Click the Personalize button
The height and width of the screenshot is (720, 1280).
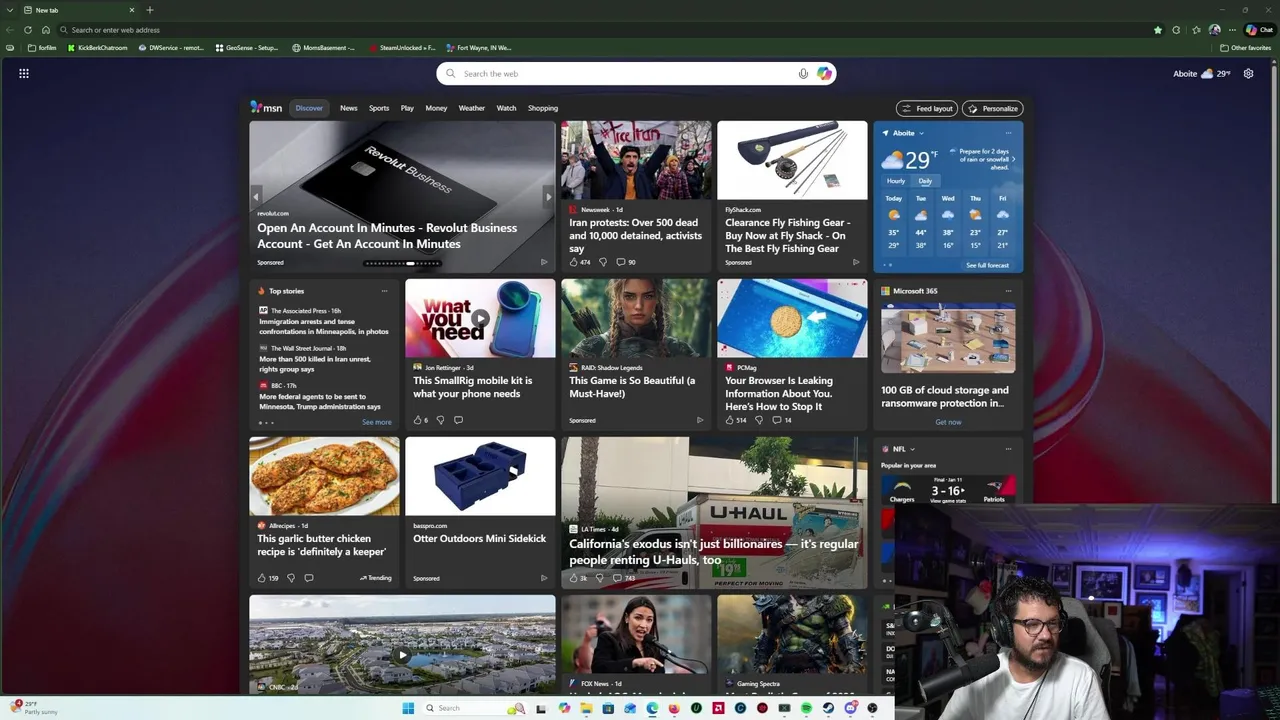pyautogui.click(x=993, y=108)
